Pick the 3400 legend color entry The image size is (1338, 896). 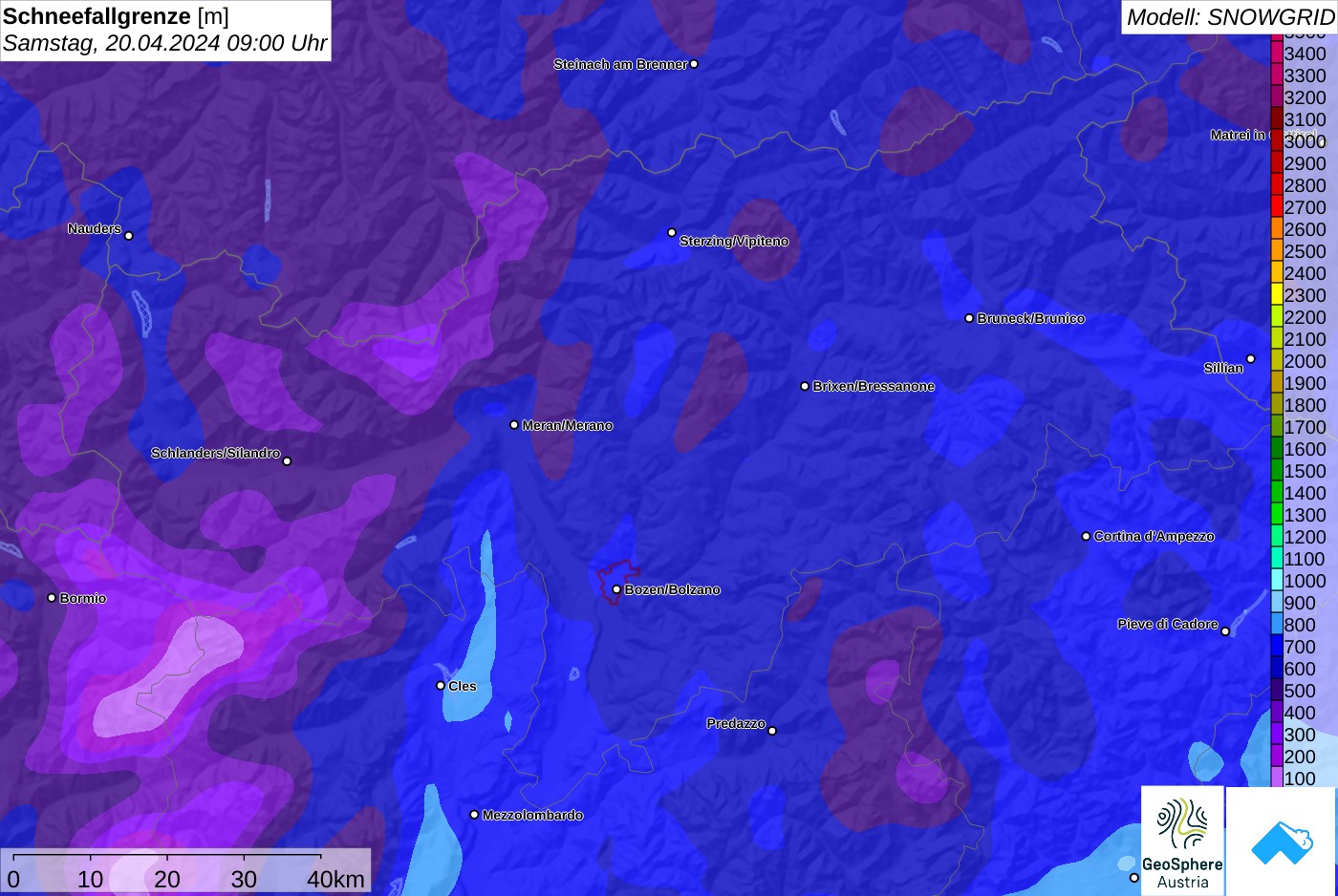pyautogui.click(x=1277, y=53)
